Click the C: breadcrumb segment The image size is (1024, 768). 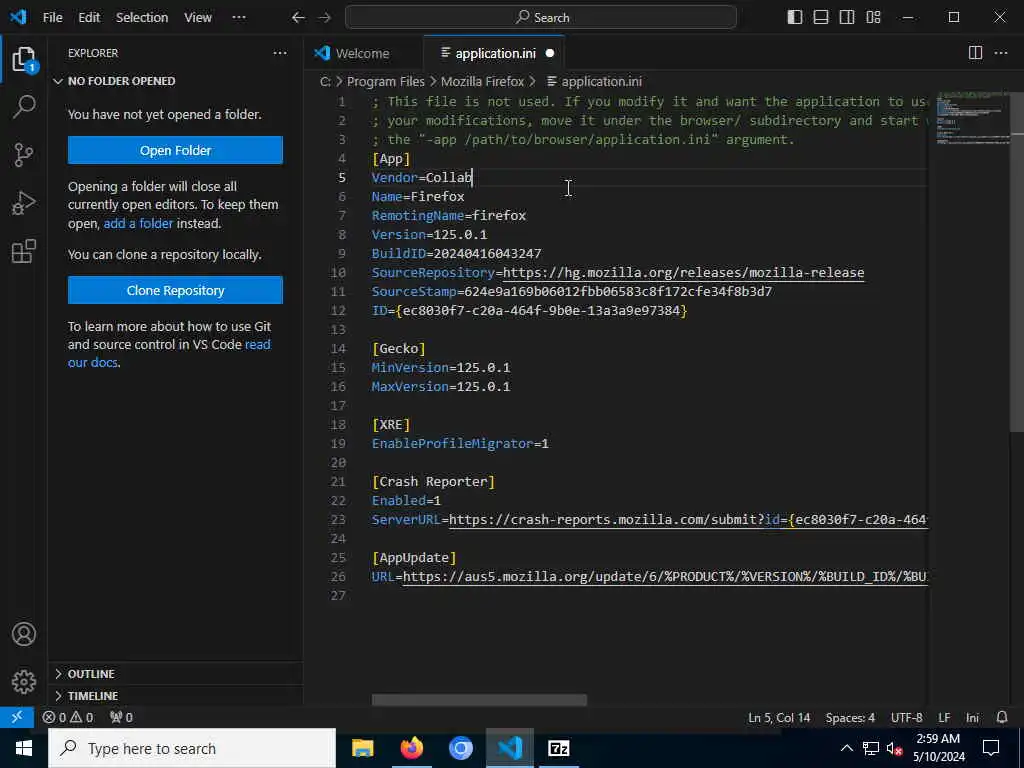pyautogui.click(x=325, y=82)
